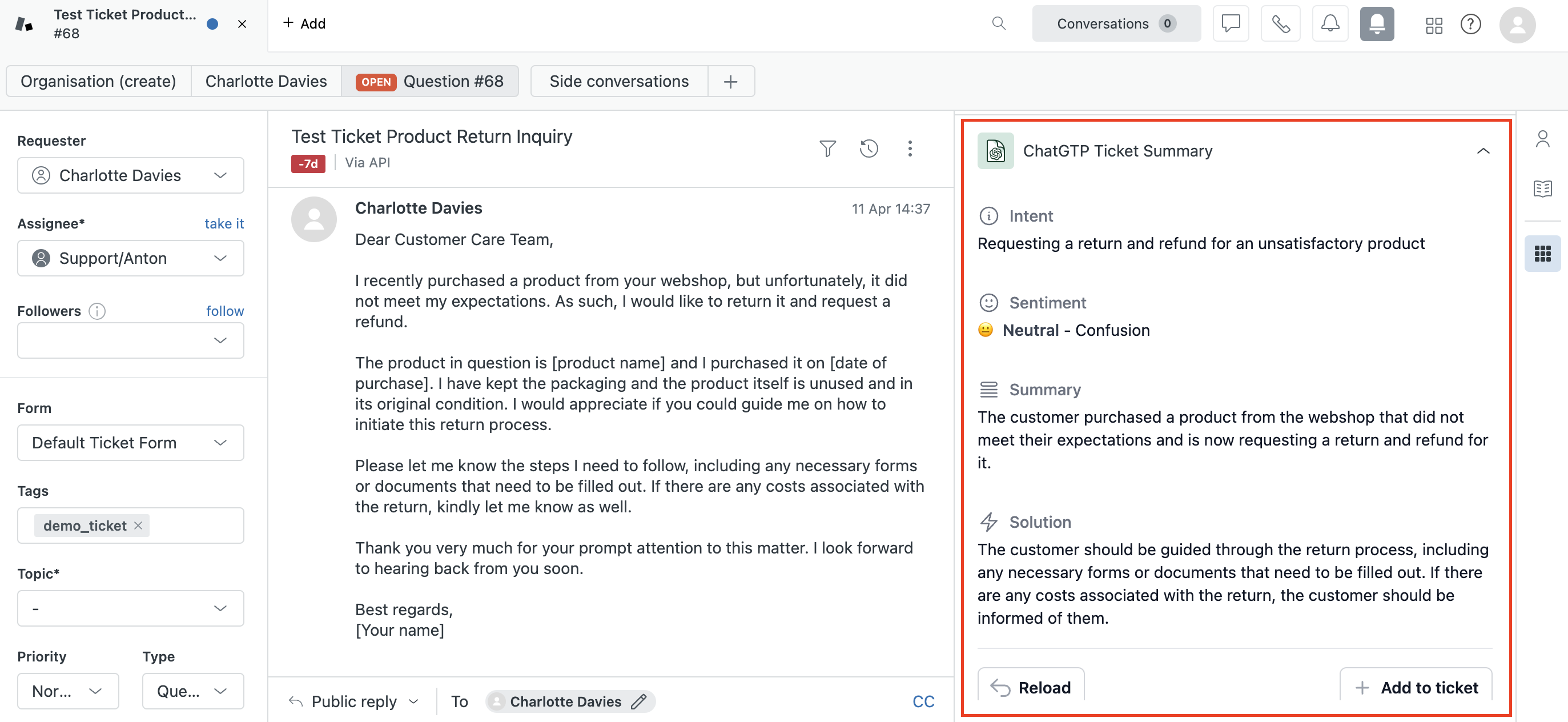Open Side conversations tab
The width and height of the screenshot is (1568, 722).
click(x=618, y=81)
